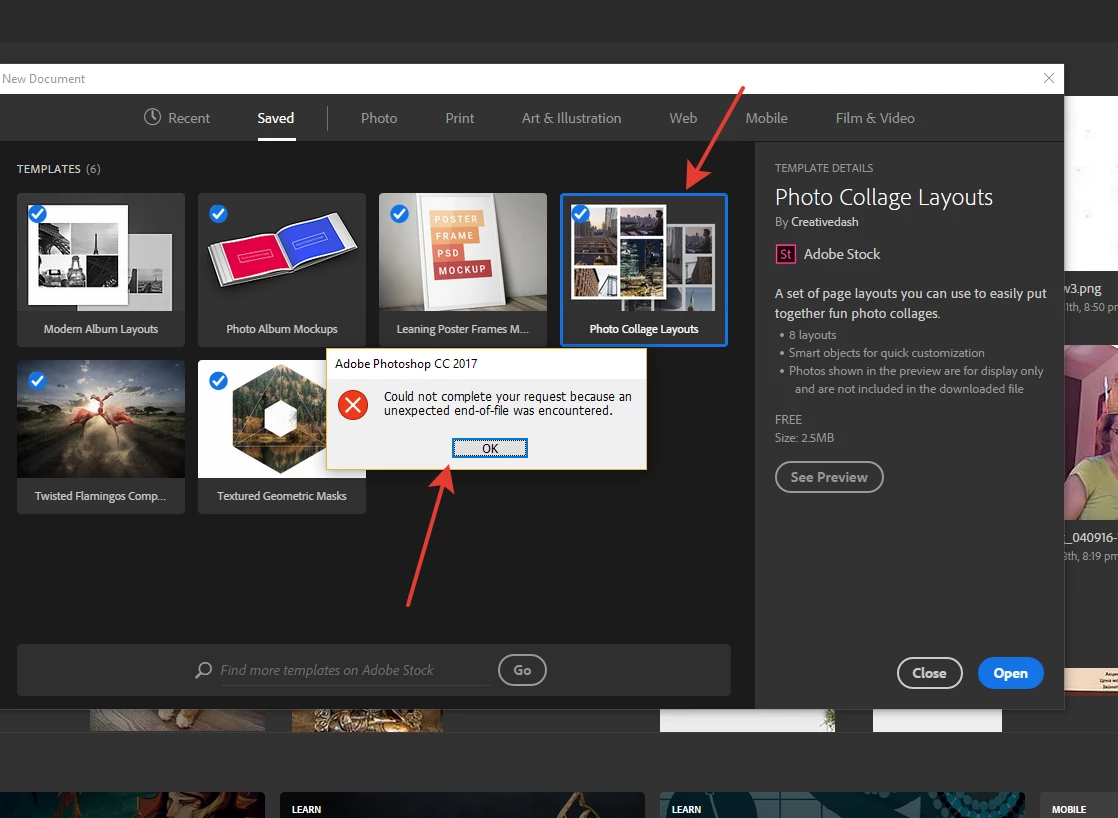Image resolution: width=1118 pixels, height=818 pixels.
Task: Click the FREE price label
Action: [x=789, y=419]
